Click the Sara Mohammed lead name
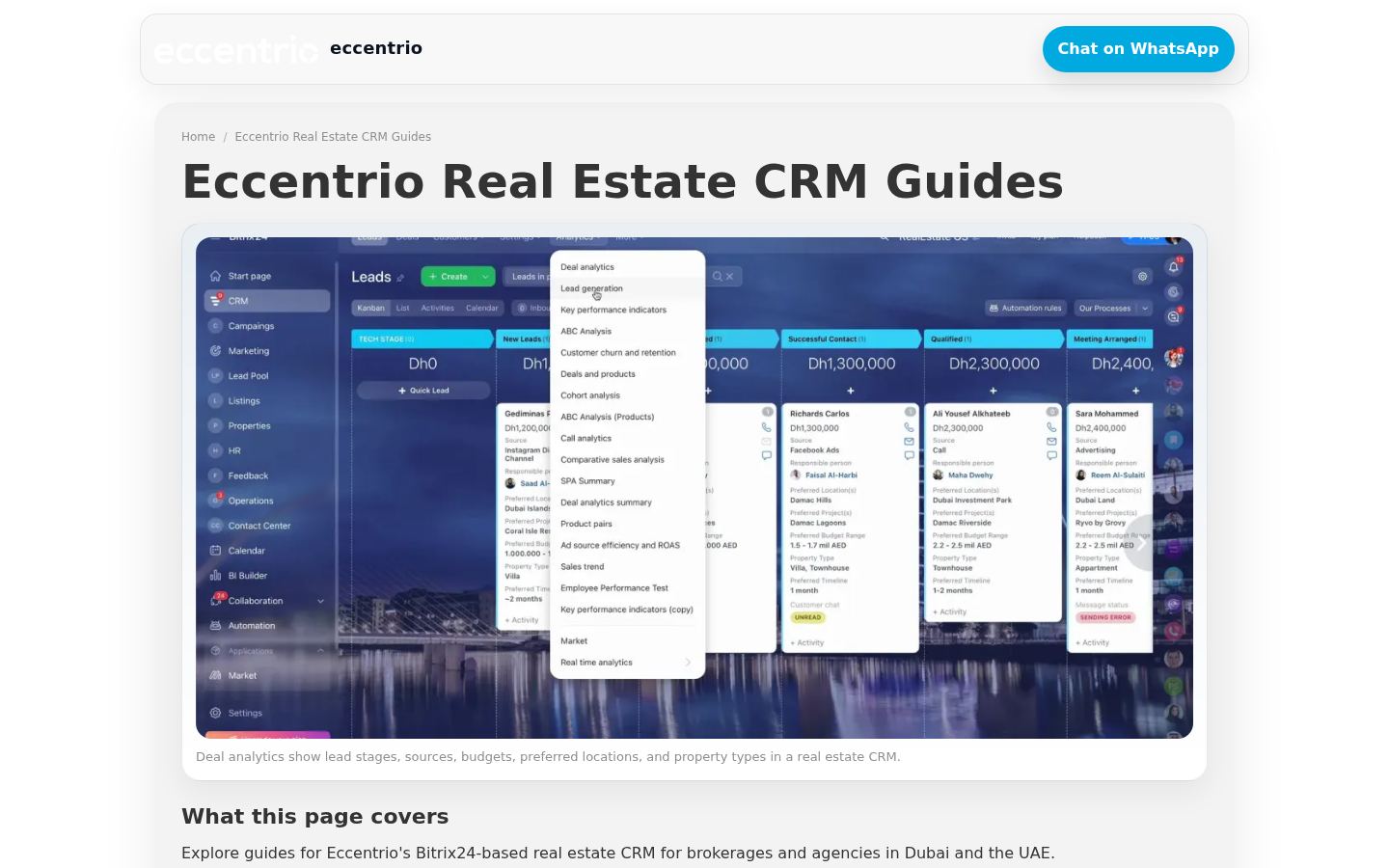Image resolution: width=1389 pixels, height=868 pixels. (1106, 414)
